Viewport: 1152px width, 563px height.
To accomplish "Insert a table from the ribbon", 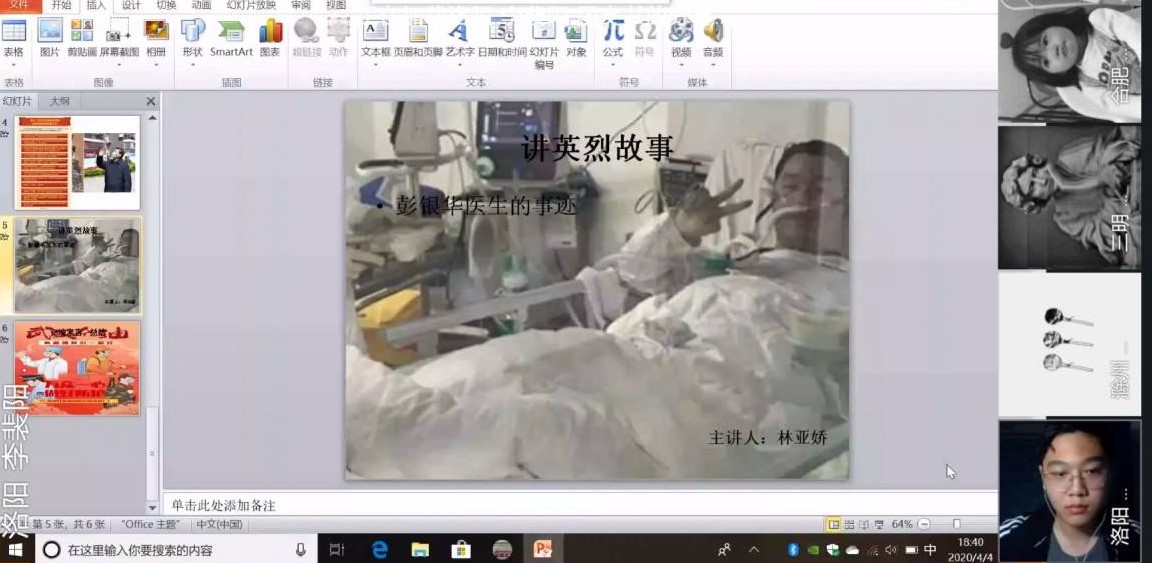I will pyautogui.click(x=14, y=37).
